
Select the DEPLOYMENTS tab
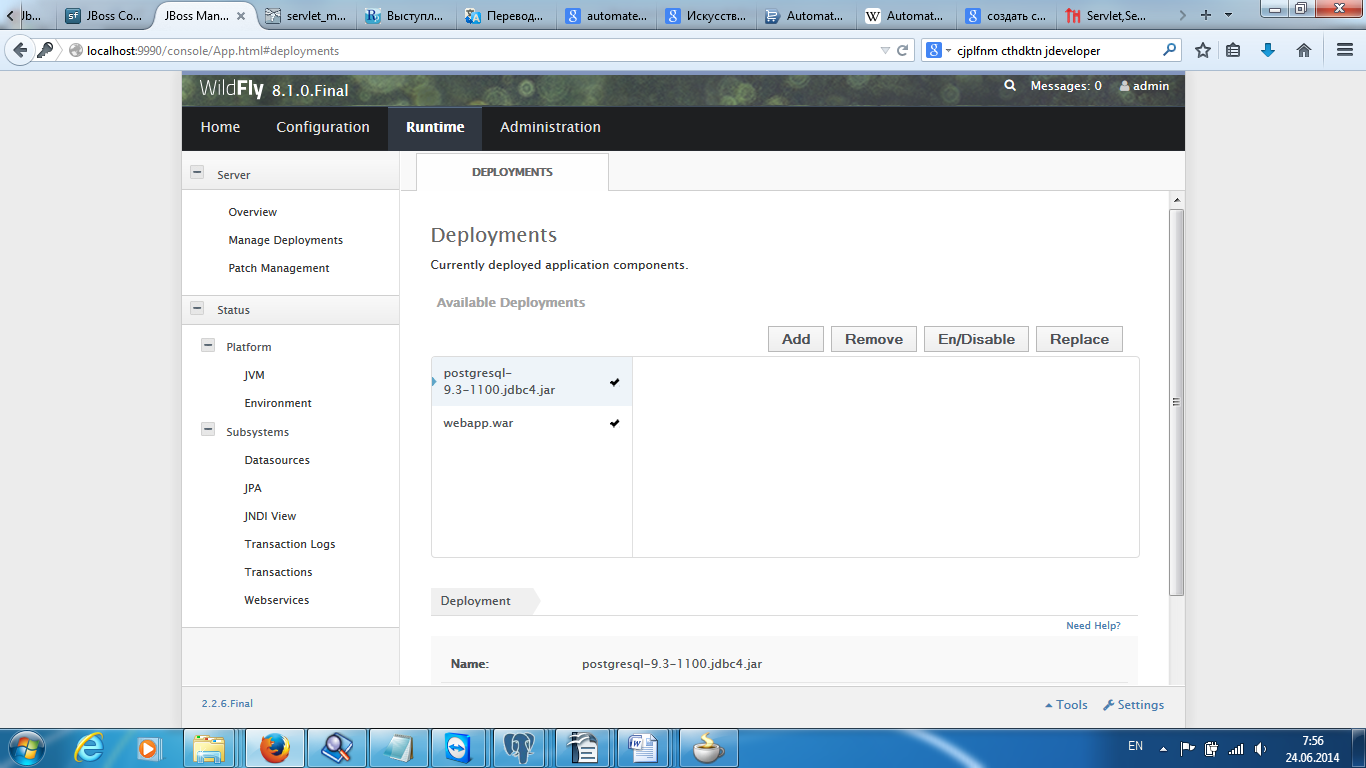point(512,172)
